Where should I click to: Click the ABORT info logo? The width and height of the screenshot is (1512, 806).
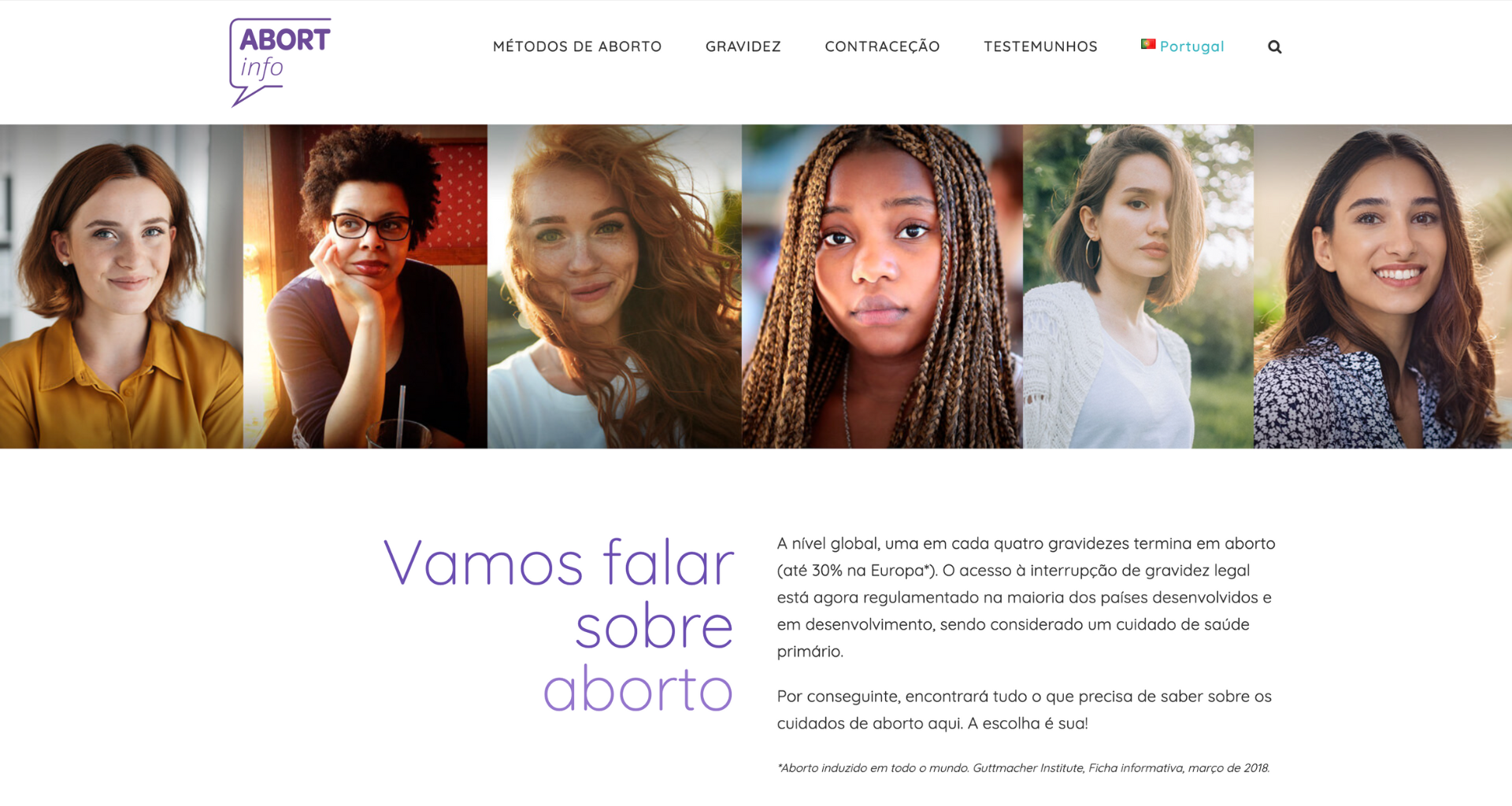[280, 62]
